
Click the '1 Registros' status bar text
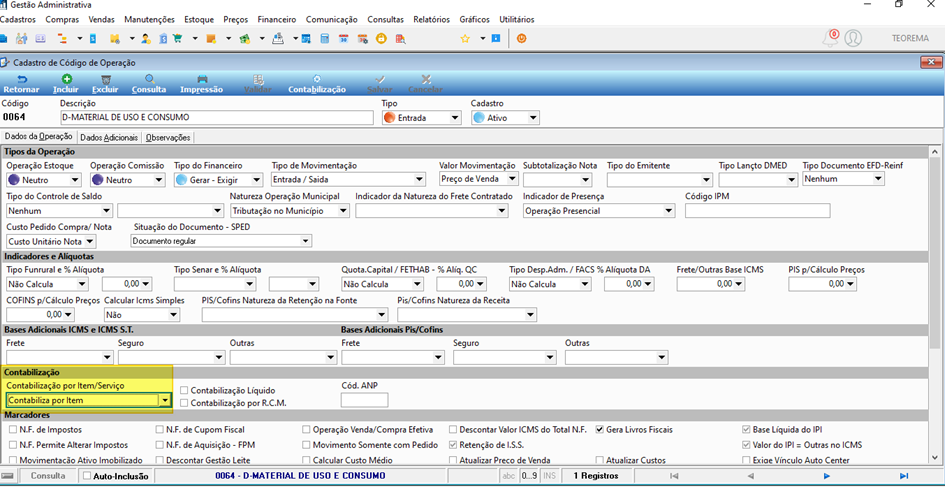595,476
